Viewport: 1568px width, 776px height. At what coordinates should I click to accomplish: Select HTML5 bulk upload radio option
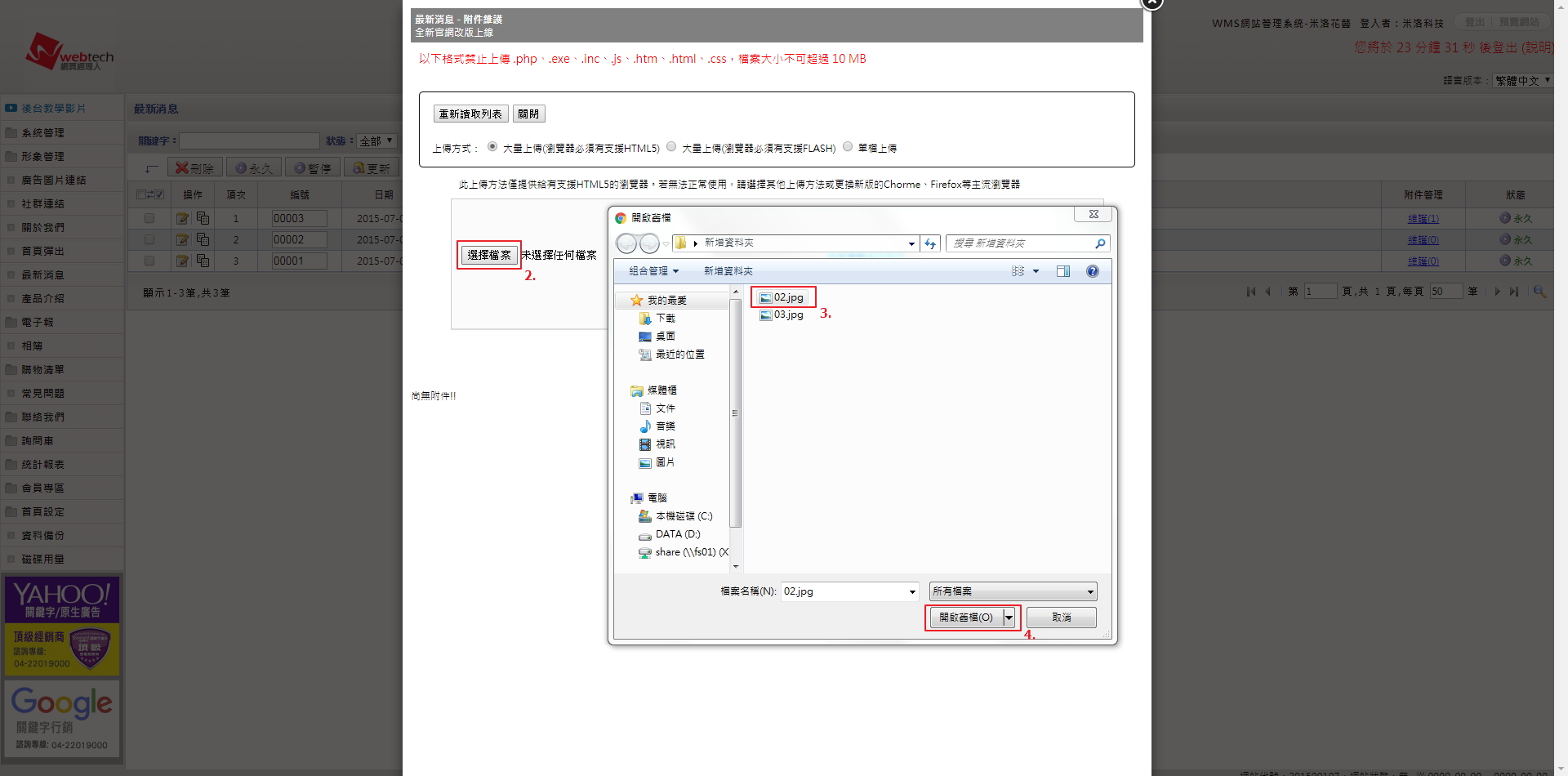[492, 147]
